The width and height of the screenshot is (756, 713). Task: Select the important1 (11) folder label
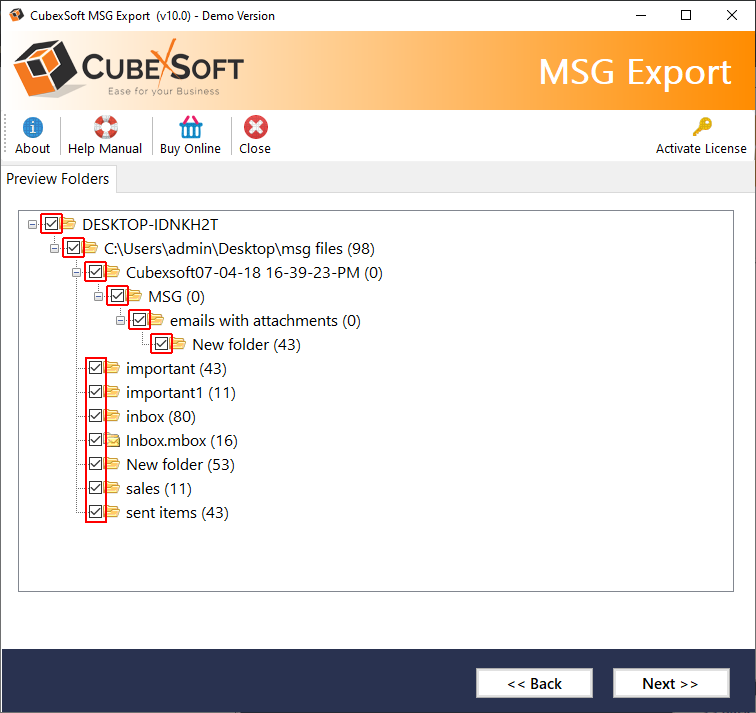point(180,393)
